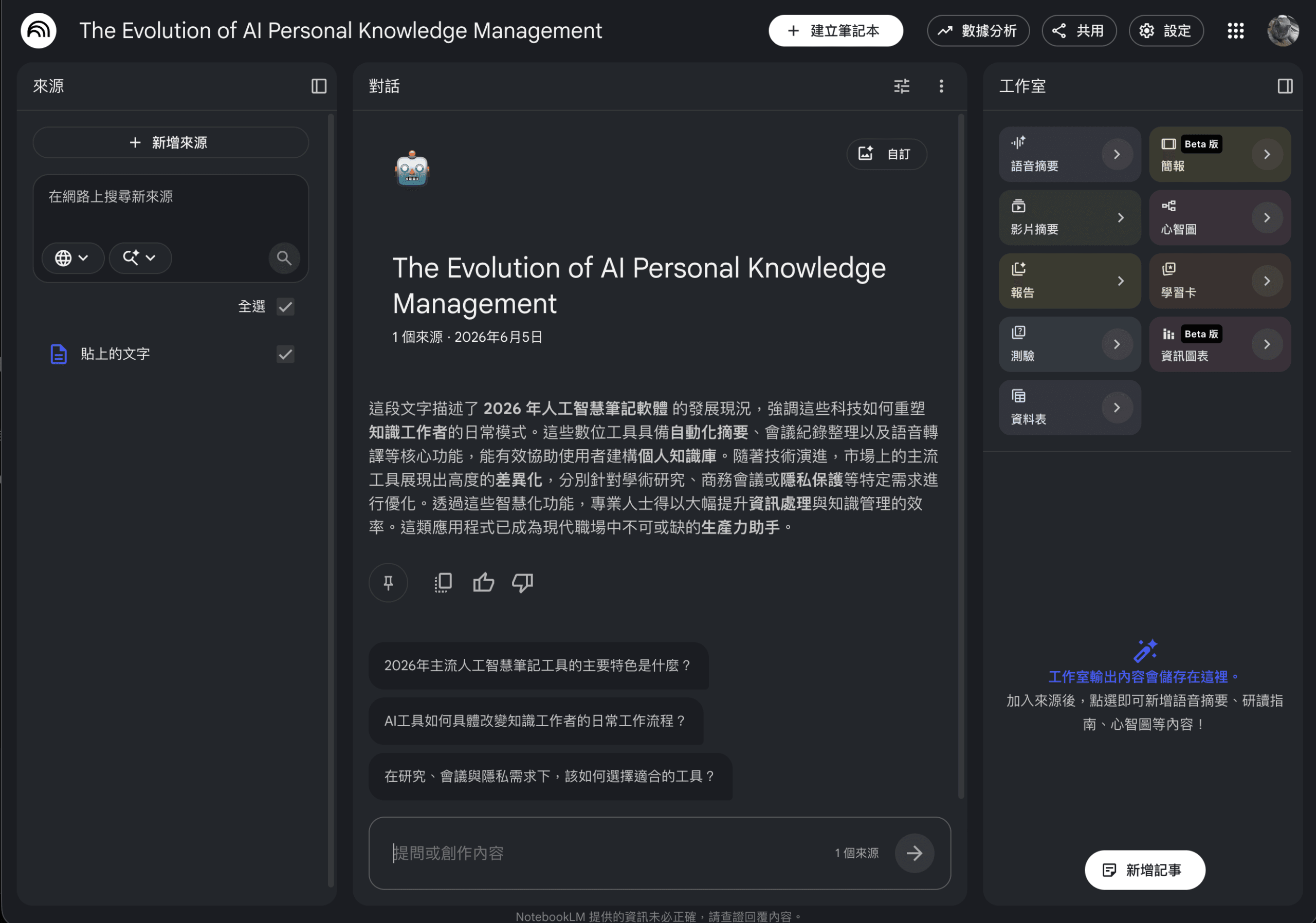The width and height of the screenshot is (1316, 923).
Task: Open the 貼上的文字 document icon
Action: coord(59,354)
